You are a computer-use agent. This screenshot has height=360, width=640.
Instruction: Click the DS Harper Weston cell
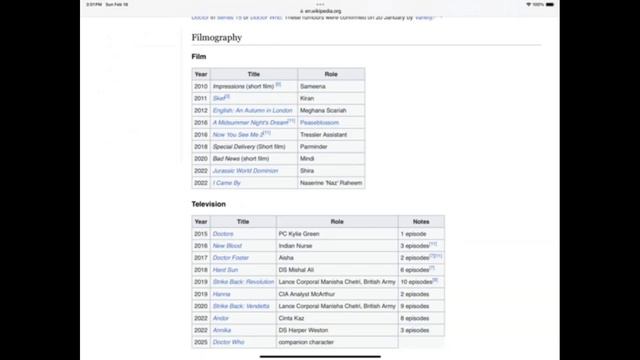point(337,330)
